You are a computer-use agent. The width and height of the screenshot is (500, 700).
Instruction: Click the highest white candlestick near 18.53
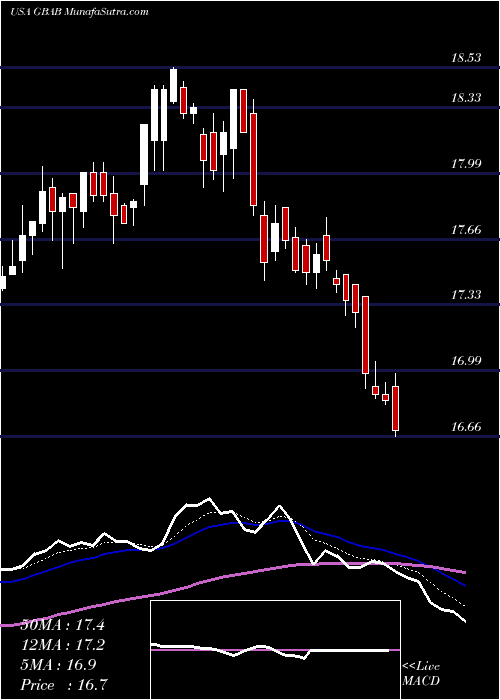coord(174,86)
